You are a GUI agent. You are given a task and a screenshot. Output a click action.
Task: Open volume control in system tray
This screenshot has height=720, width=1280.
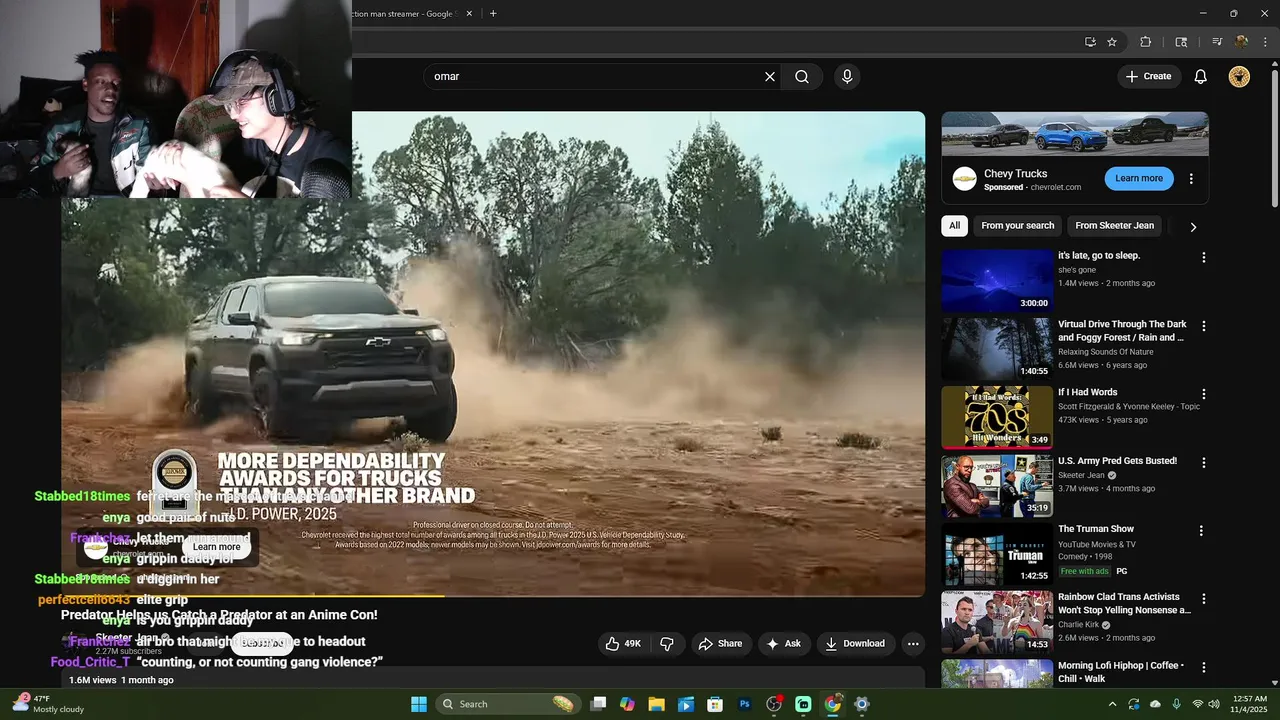(x=1214, y=704)
